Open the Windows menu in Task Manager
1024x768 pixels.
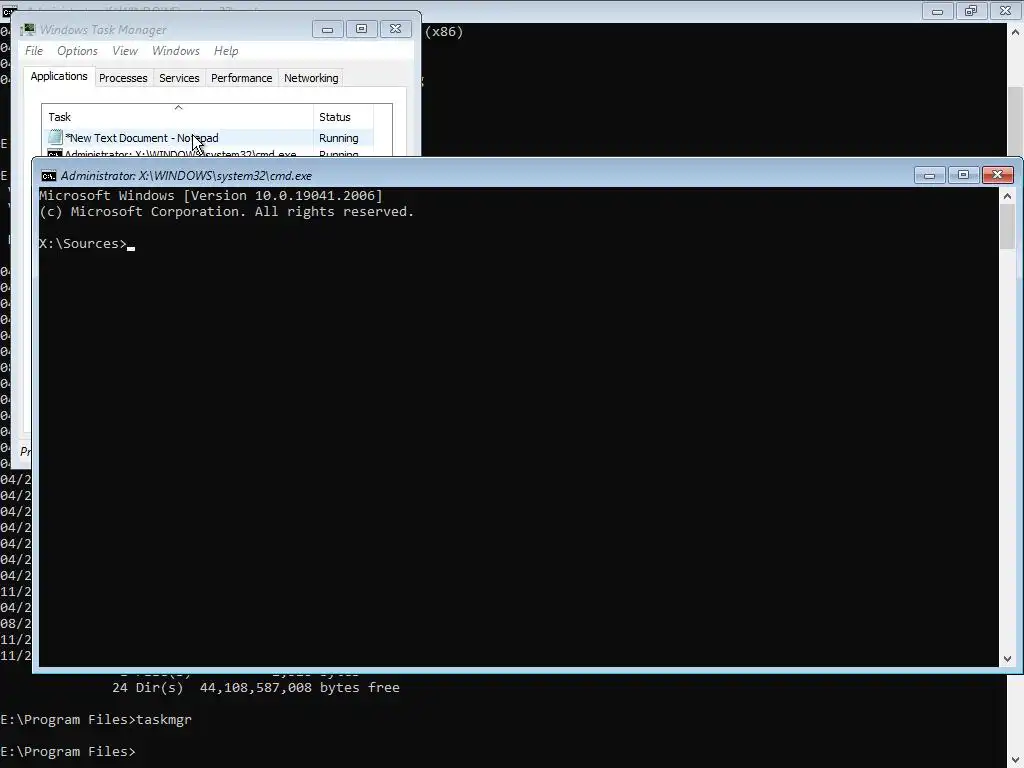(x=176, y=51)
